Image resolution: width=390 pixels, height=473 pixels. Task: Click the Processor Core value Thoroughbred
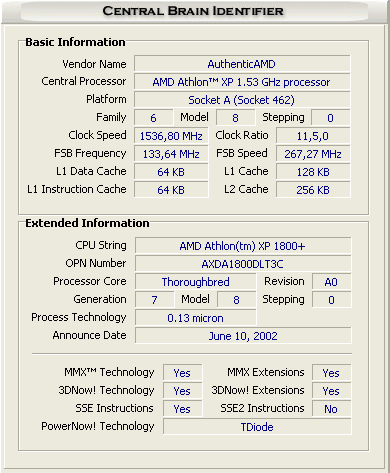[196, 282]
